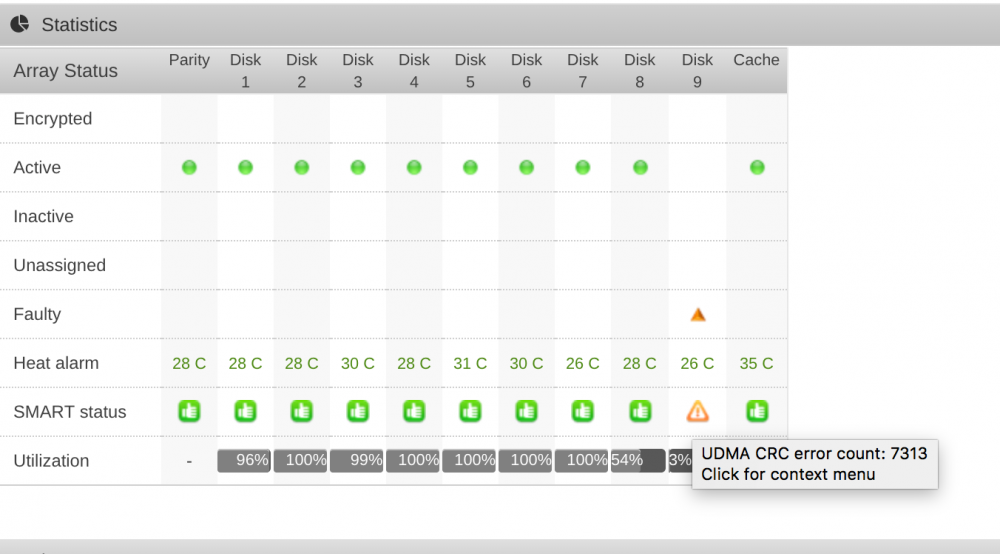Click Disk 5 31 C temperature value

pos(470,363)
